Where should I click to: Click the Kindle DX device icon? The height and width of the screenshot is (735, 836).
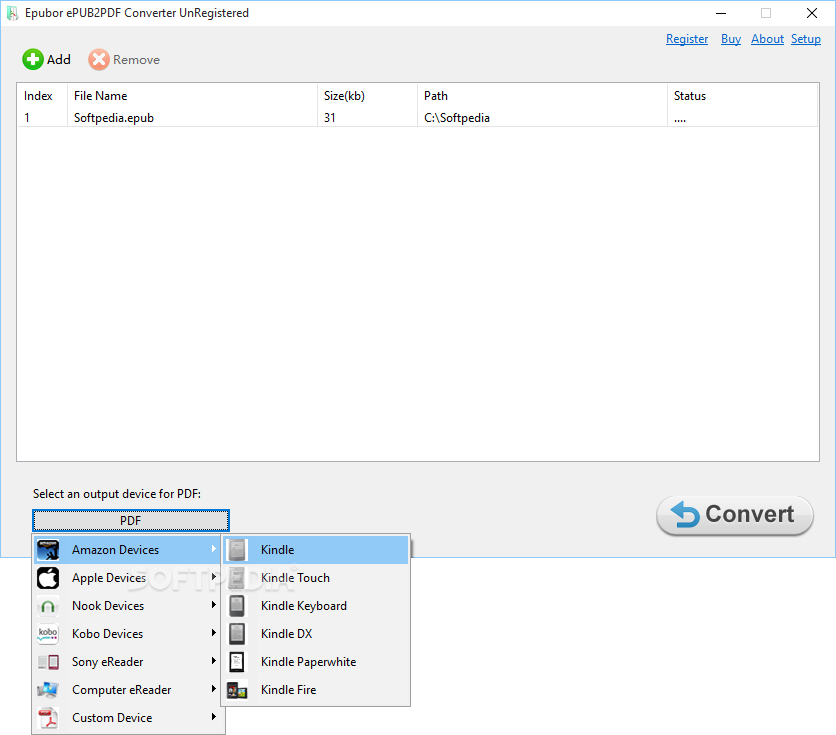click(x=237, y=634)
